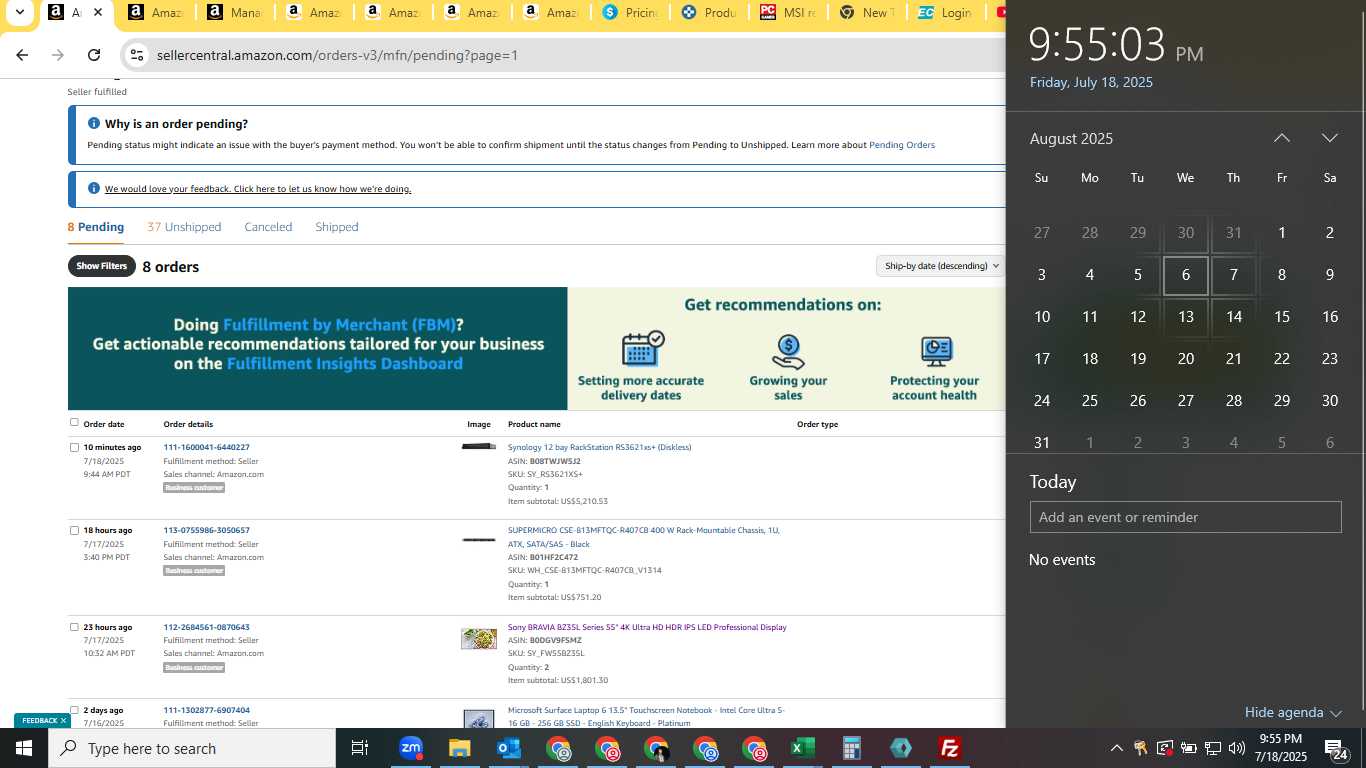This screenshot has width=1366, height=768.
Task: Click the volume speaker tray icon
Action: pyautogui.click(x=1236, y=748)
